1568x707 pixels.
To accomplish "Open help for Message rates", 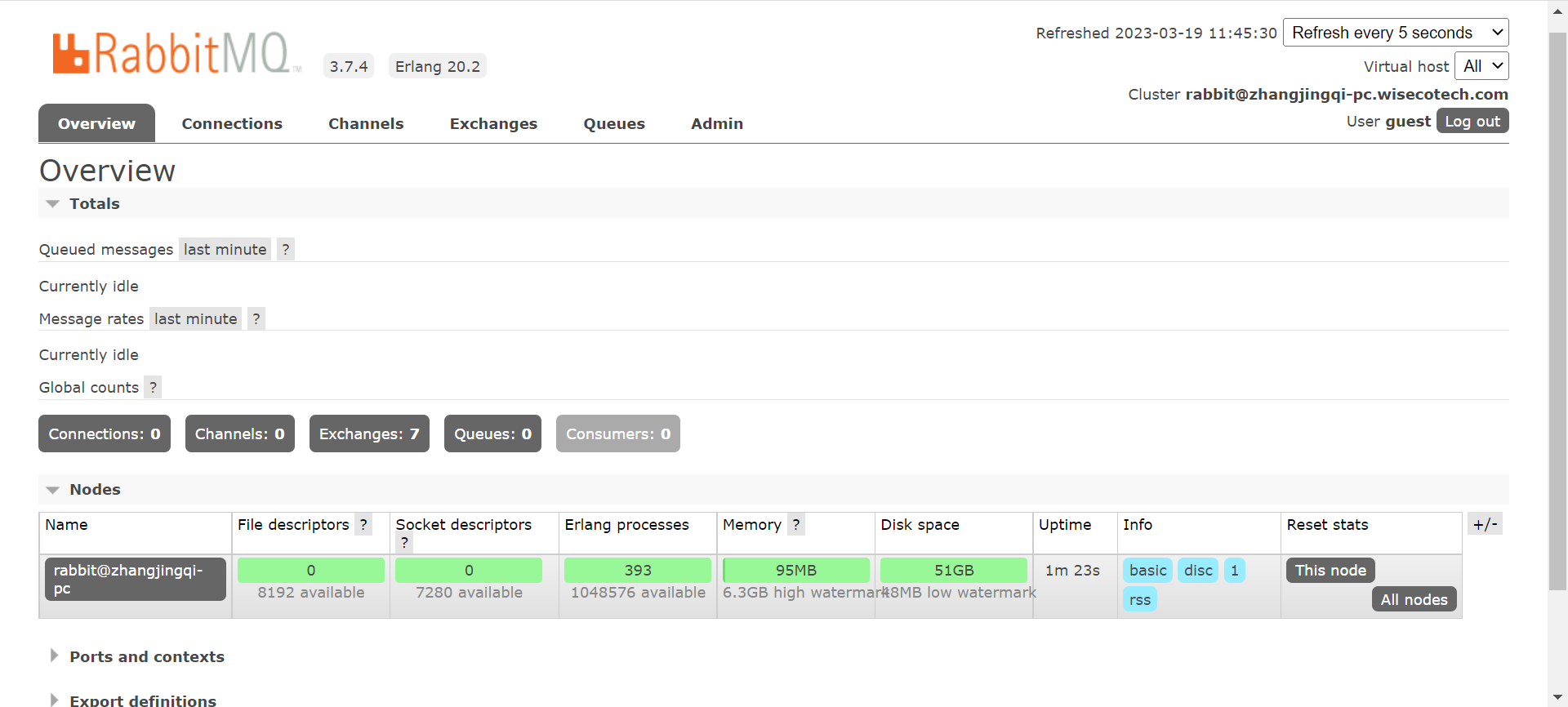I will 256,318.
